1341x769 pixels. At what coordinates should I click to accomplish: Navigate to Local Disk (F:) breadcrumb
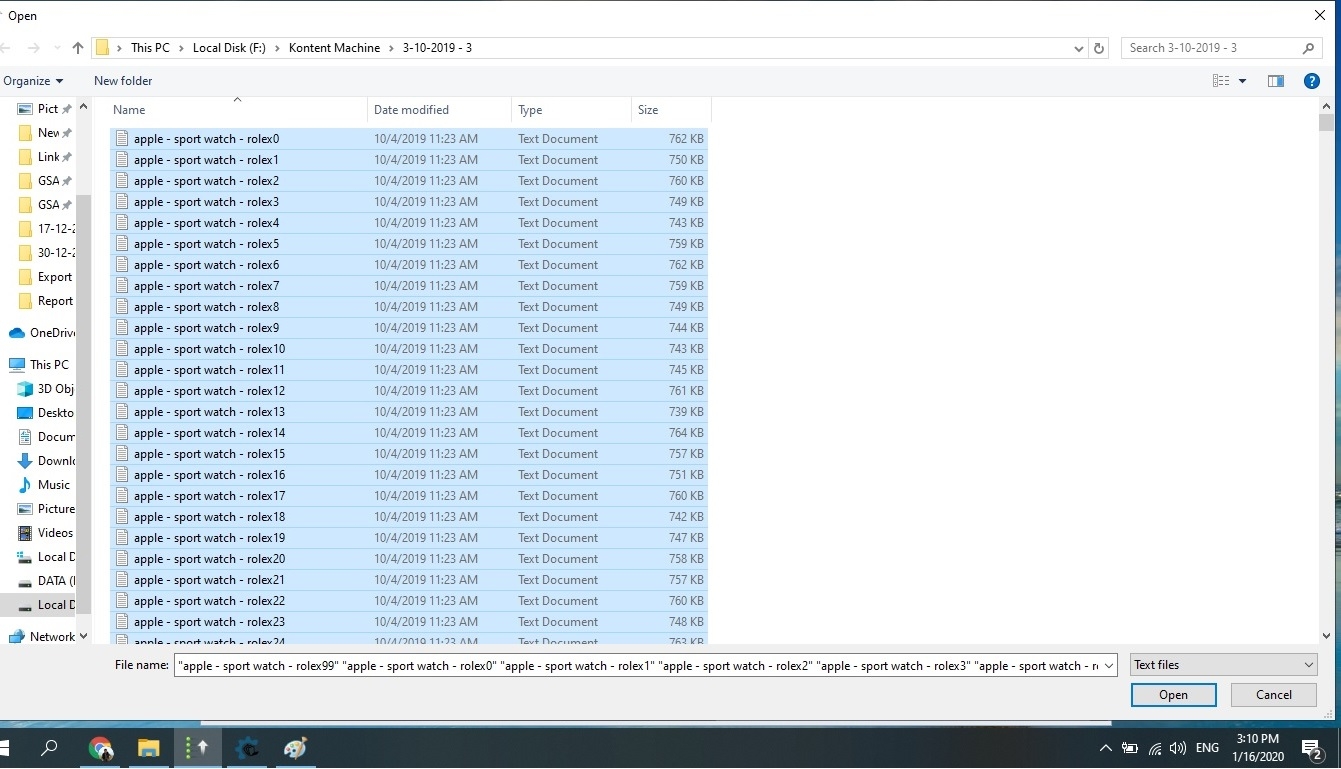(x=229, y=48)
